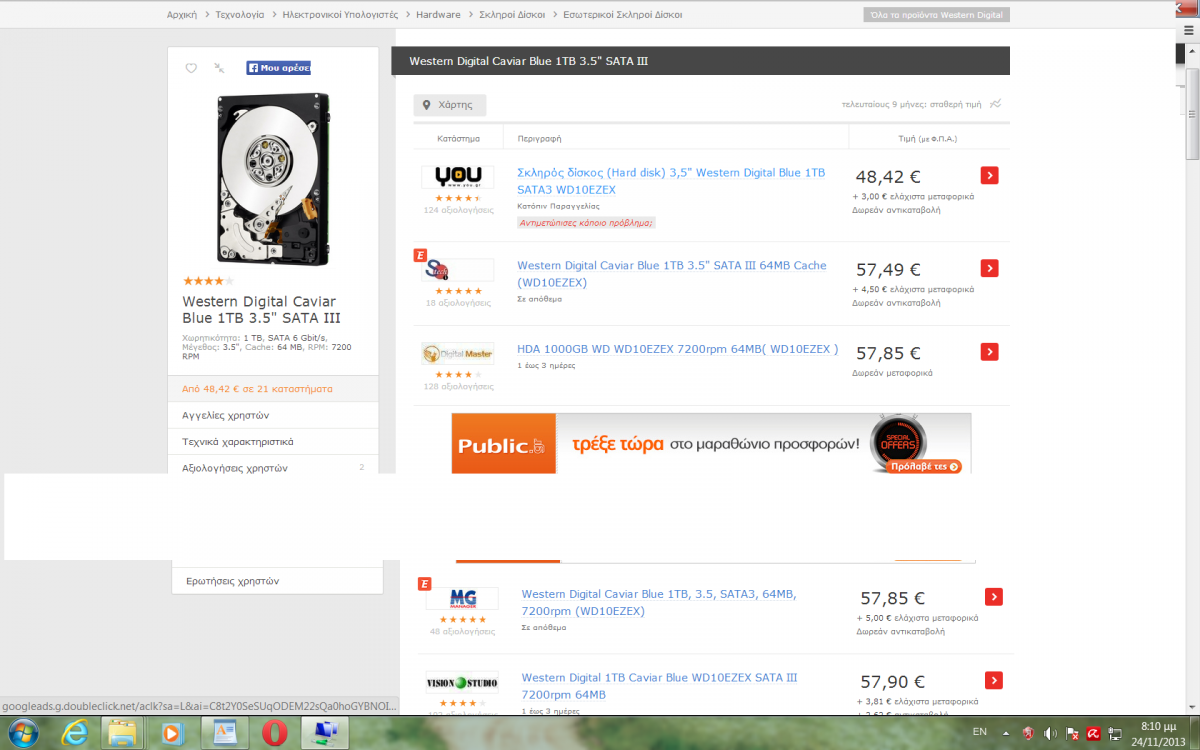Image resolution: width=1200 pixels, height=750 pixels.
Task: Open Avira antivirus tray icon
Action: [1095, 734]
